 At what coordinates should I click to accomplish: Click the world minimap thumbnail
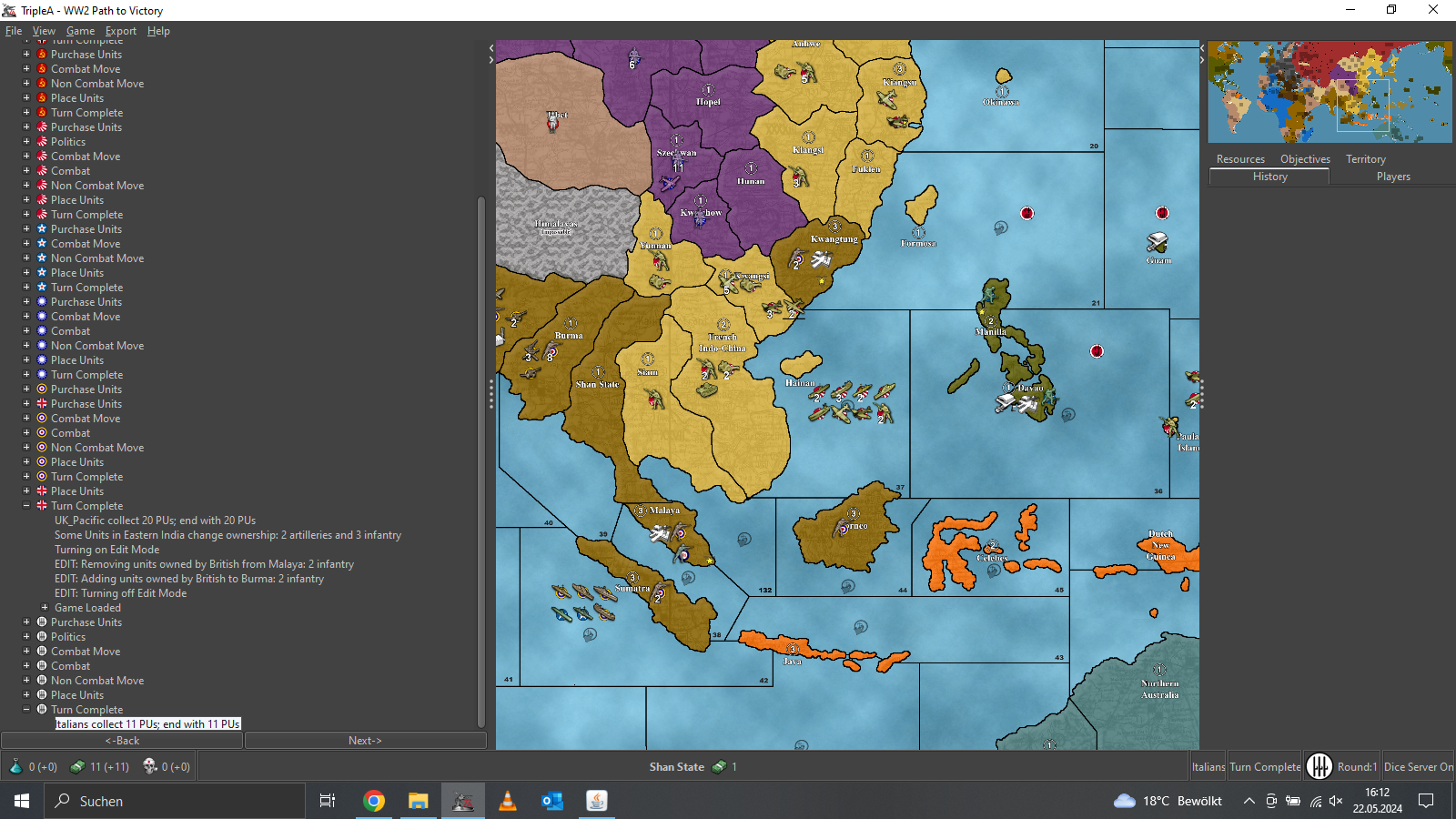pyautogui.click(x=1330, y=92)
